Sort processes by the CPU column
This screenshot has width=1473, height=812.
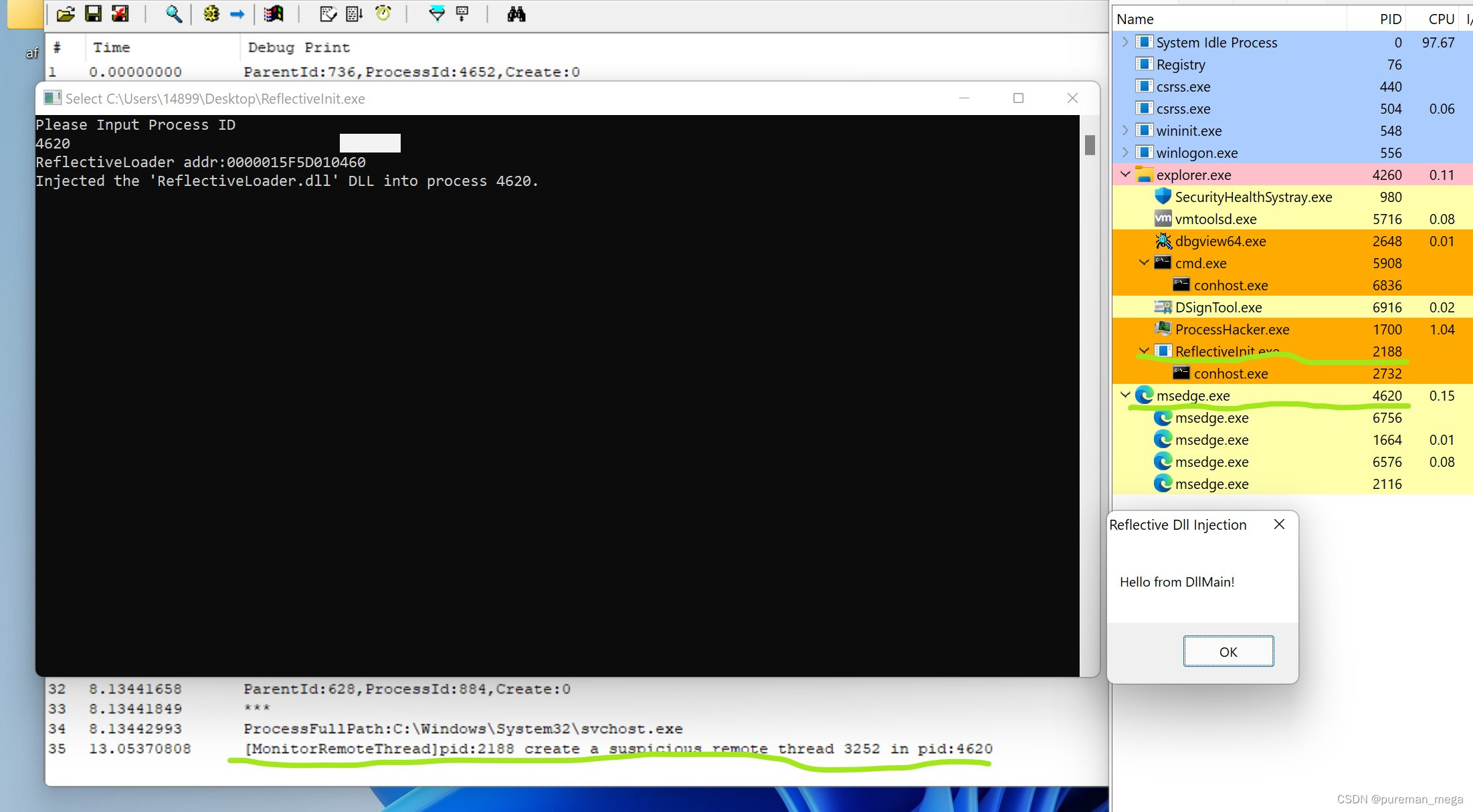click(1441, 19)
